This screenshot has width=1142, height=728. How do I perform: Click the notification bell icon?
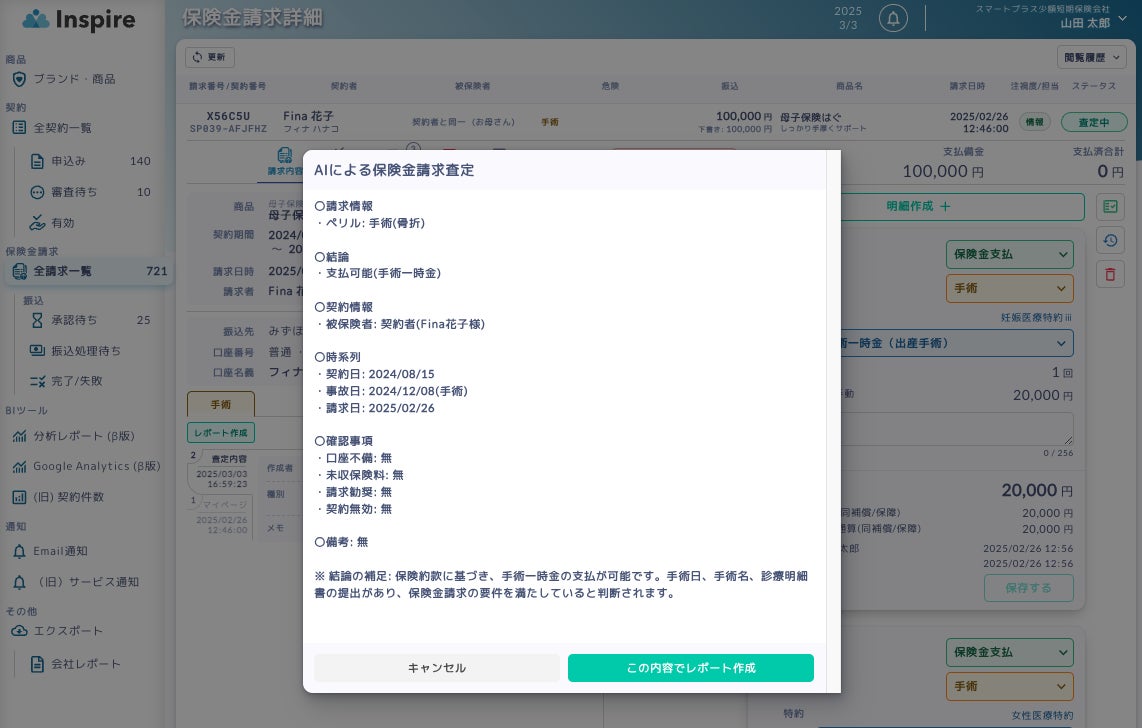coord(893,17)
